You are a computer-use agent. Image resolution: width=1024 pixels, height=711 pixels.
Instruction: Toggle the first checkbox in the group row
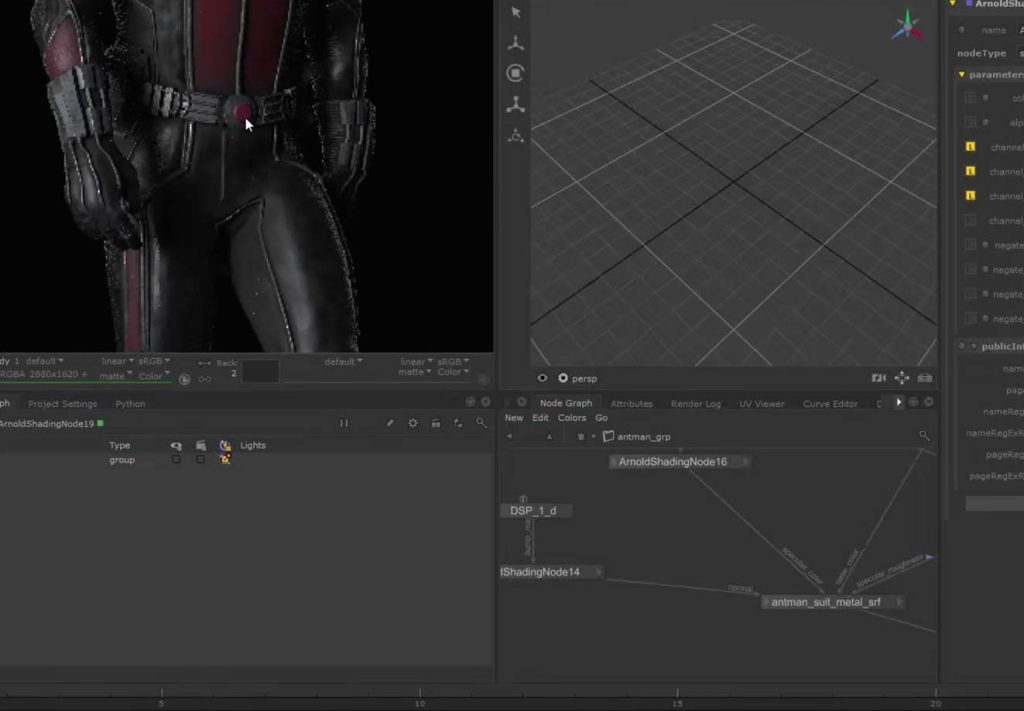[x=176, y=460]
